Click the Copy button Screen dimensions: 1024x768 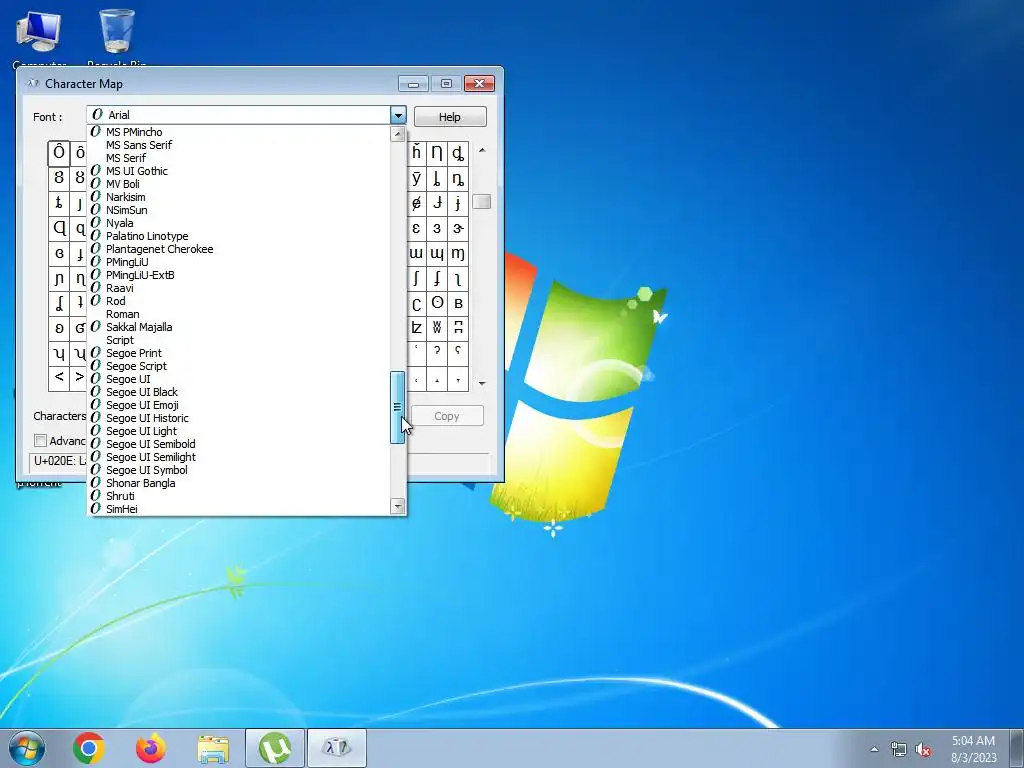pyautogui.click(x=447, y=416)
